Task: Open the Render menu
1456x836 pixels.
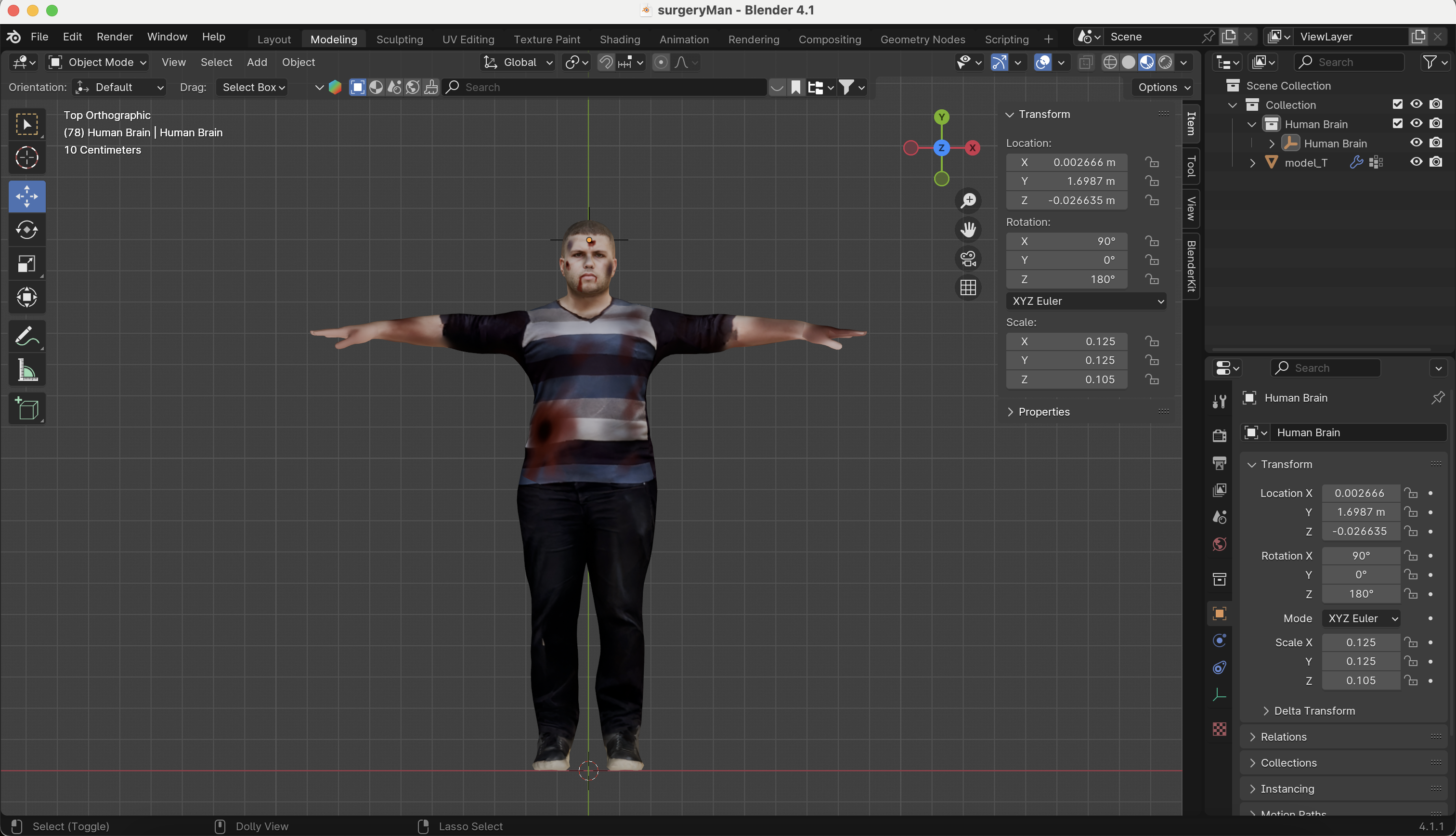Action: [114, 37]
